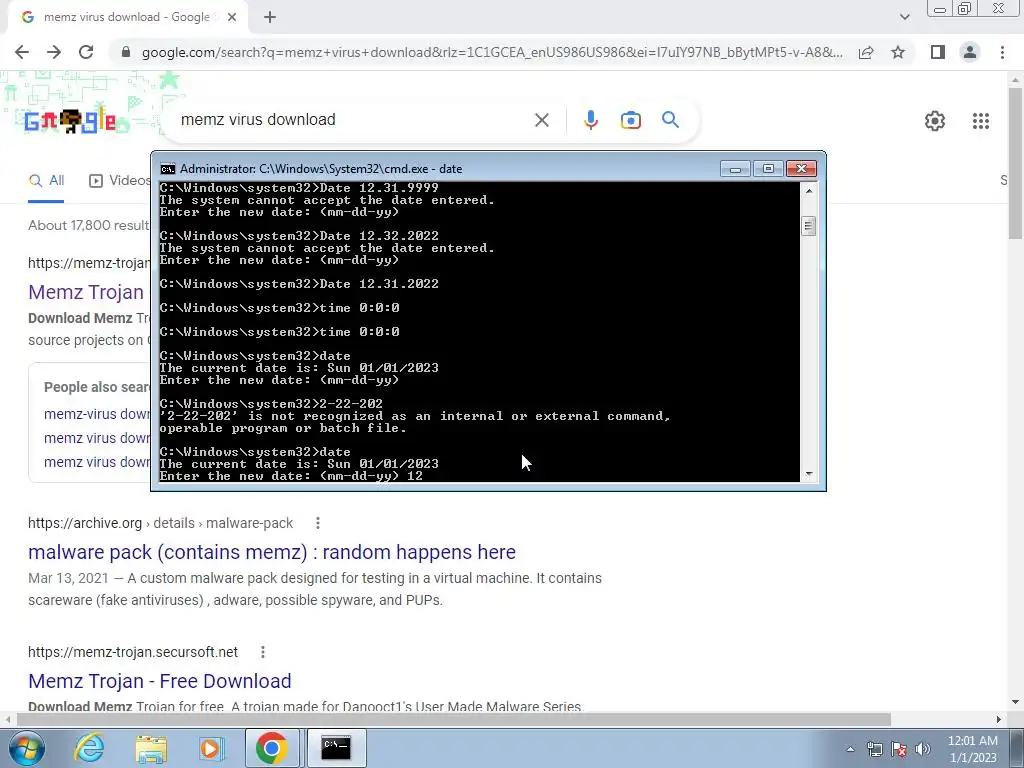Close the cmd.exe window
1024x768 pixels.
[801, 169]
